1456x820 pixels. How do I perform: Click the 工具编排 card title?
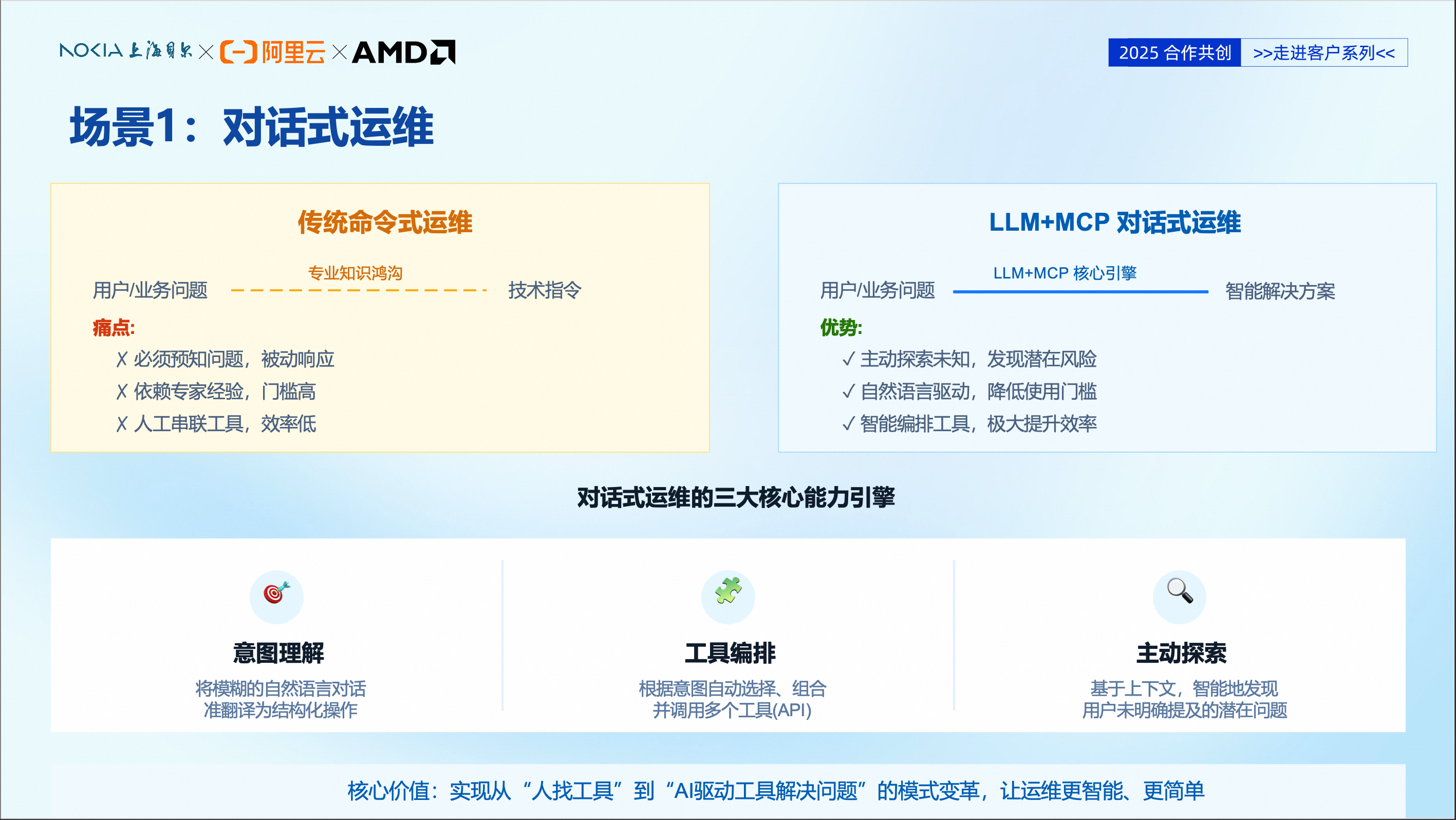tap(730, 654)
